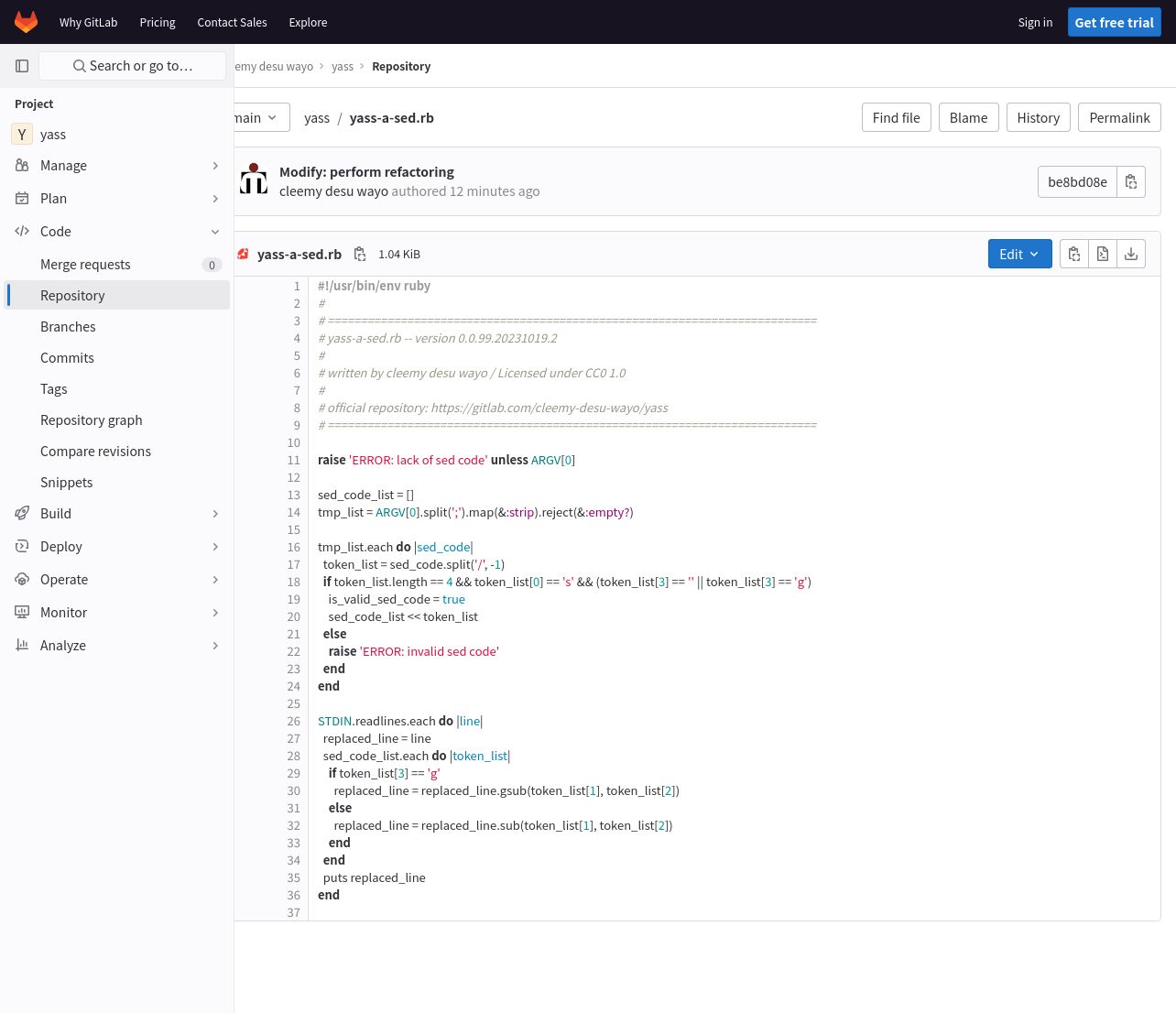Click the Permalink button
The height and width of the screenshot is (1013, 1176).
(1119, 117)
